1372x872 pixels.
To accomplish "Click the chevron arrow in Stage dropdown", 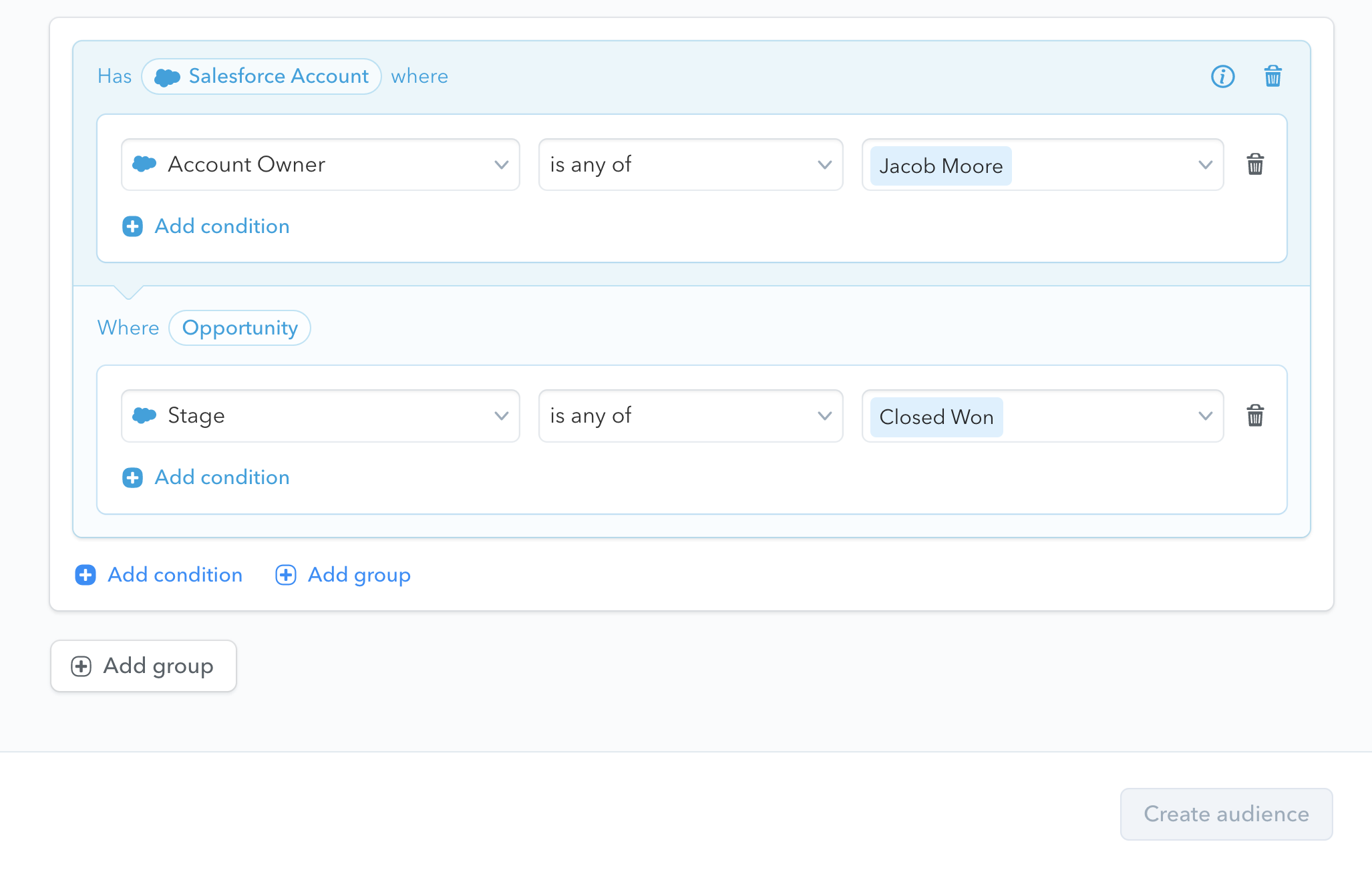I will pyautogui.click(x=502, y=416).
